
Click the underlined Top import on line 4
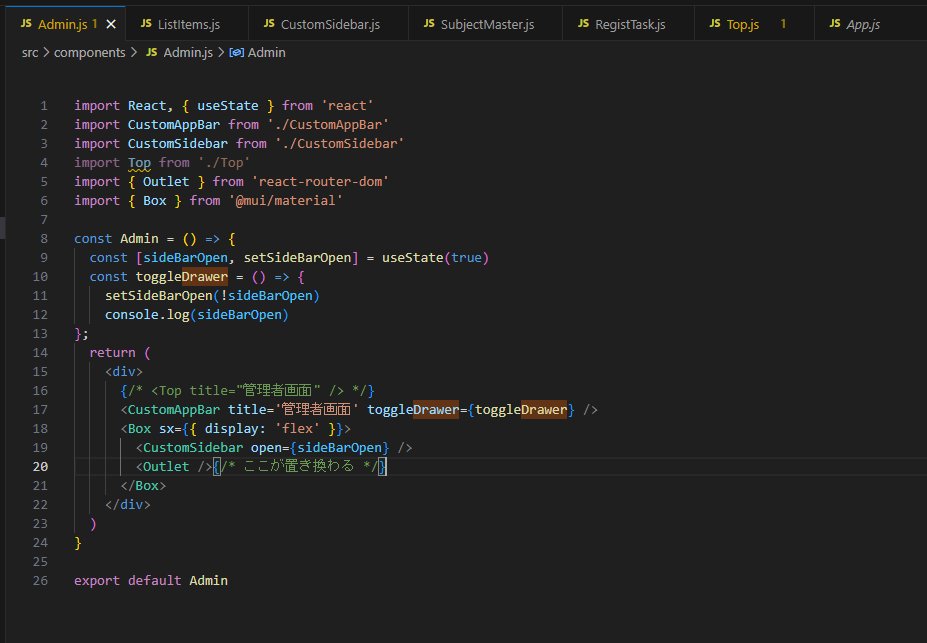pyautogui.click(x=139, y=162)
